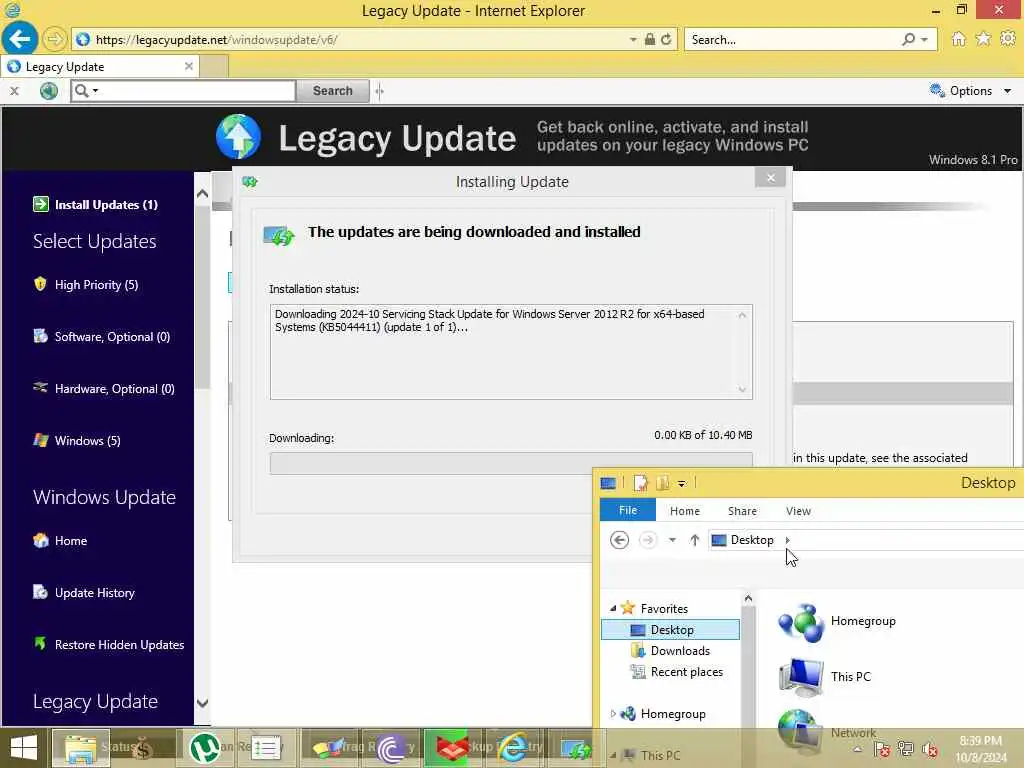The image size is (1024, 768).
Task: Click the Internet Explorer back arrow
Action: (x=20, y=39)
